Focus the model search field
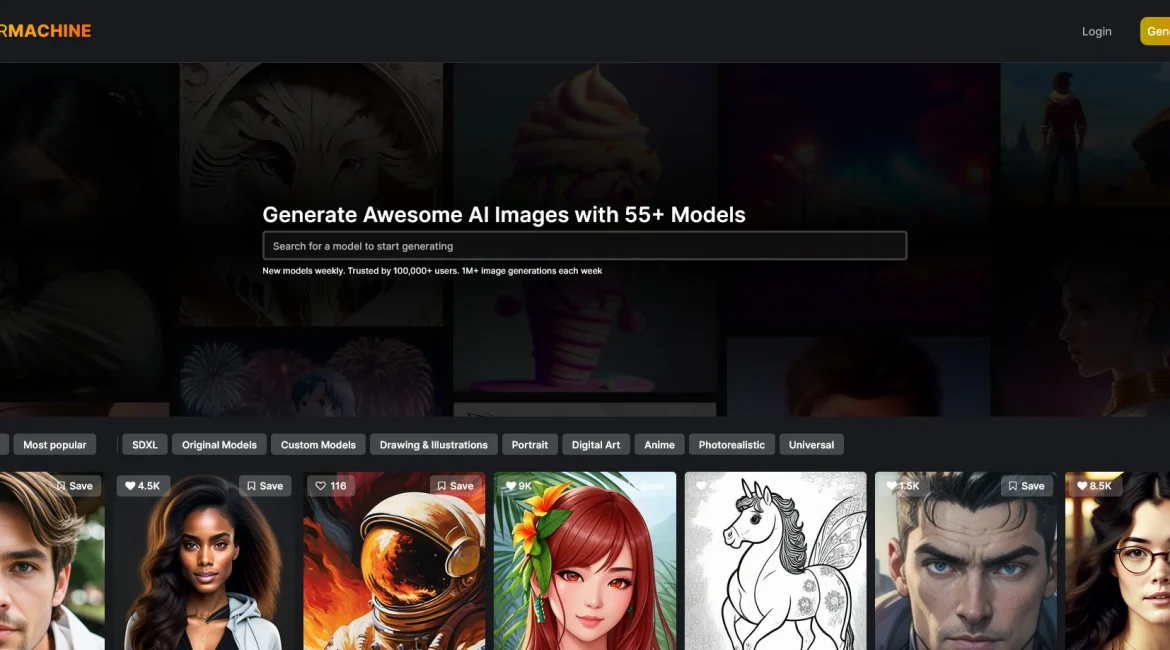 584,246
